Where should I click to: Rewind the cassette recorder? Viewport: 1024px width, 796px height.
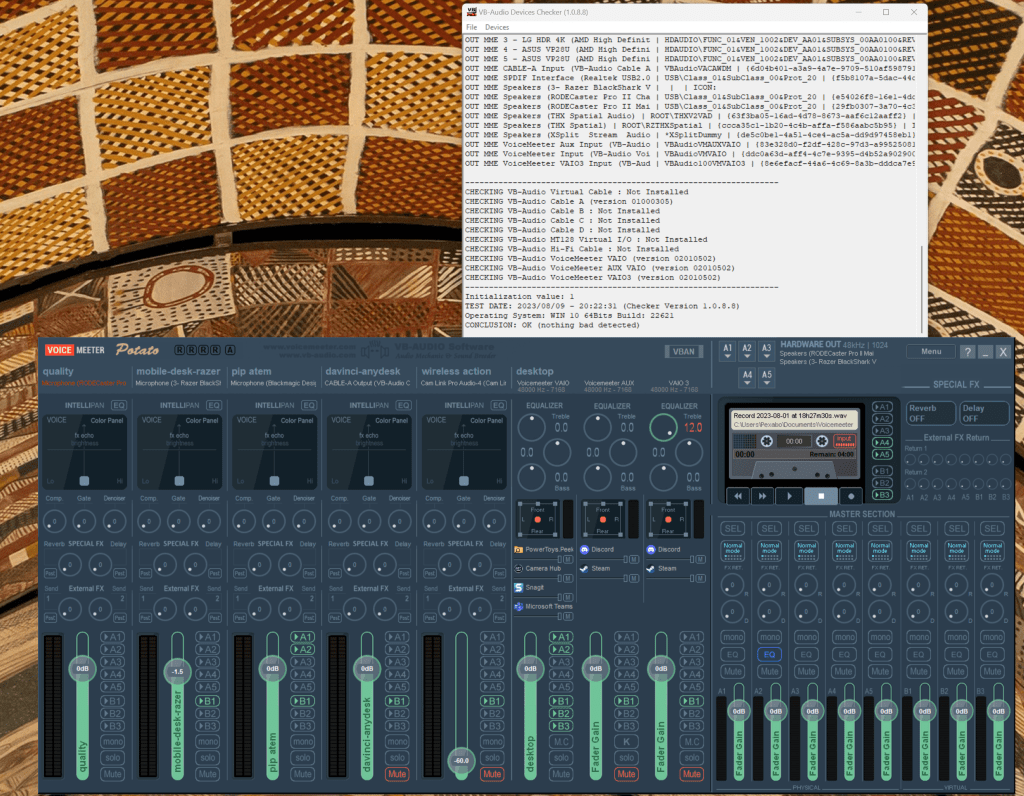tap(738, 496)
